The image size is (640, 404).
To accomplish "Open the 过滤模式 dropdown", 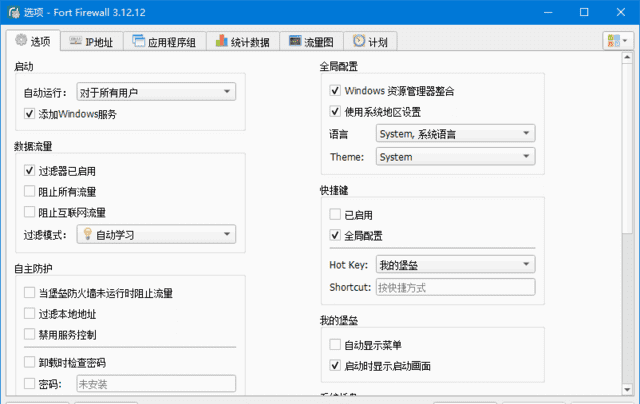I will click(156, 234).
